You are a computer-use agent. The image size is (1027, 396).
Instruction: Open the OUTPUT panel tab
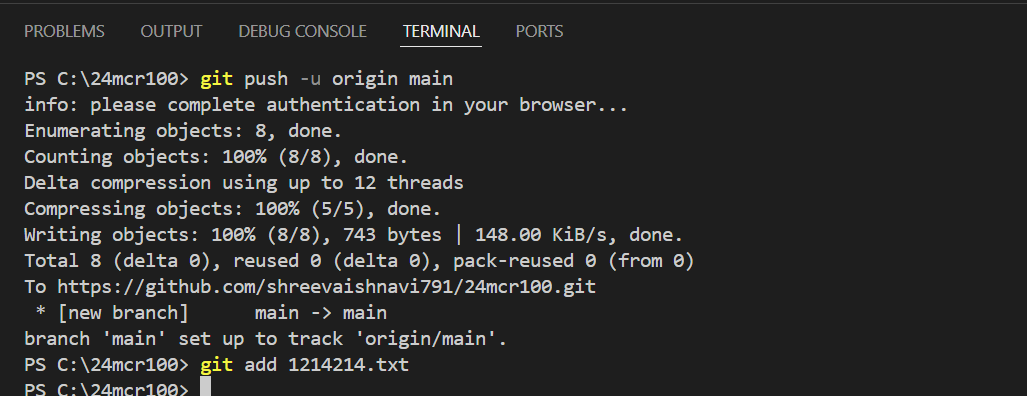[x=171, y=31]
